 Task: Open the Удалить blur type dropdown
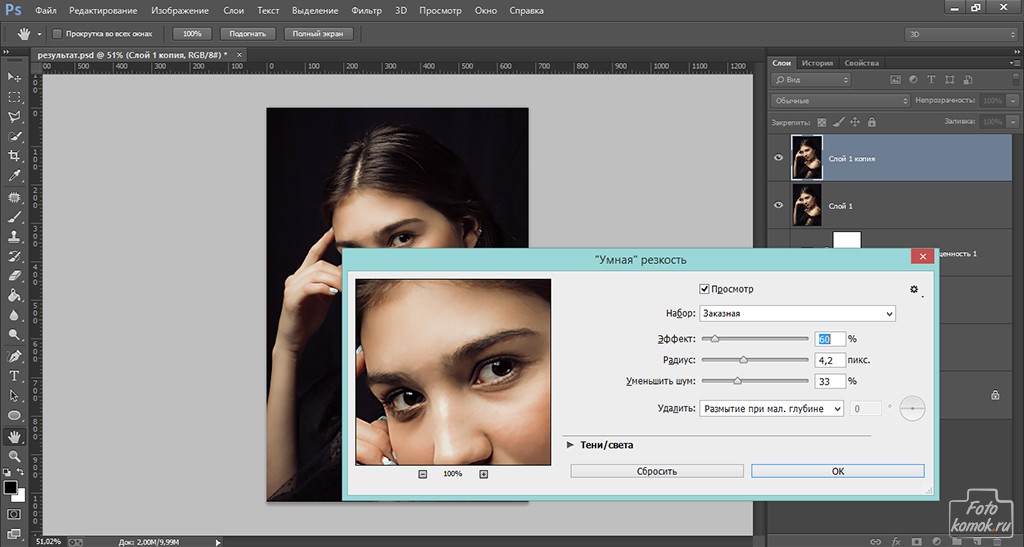tap(771, 408)
